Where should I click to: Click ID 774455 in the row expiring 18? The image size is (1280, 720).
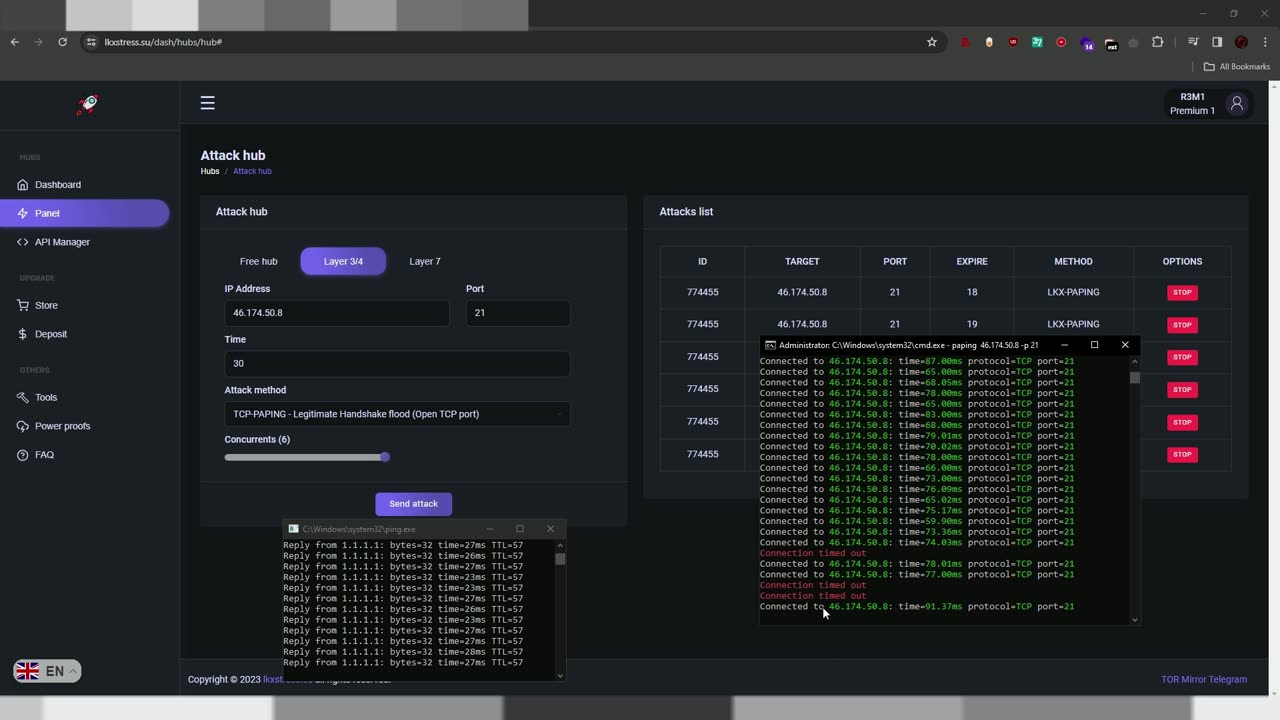pyautogui.click(x=702, y=292)
